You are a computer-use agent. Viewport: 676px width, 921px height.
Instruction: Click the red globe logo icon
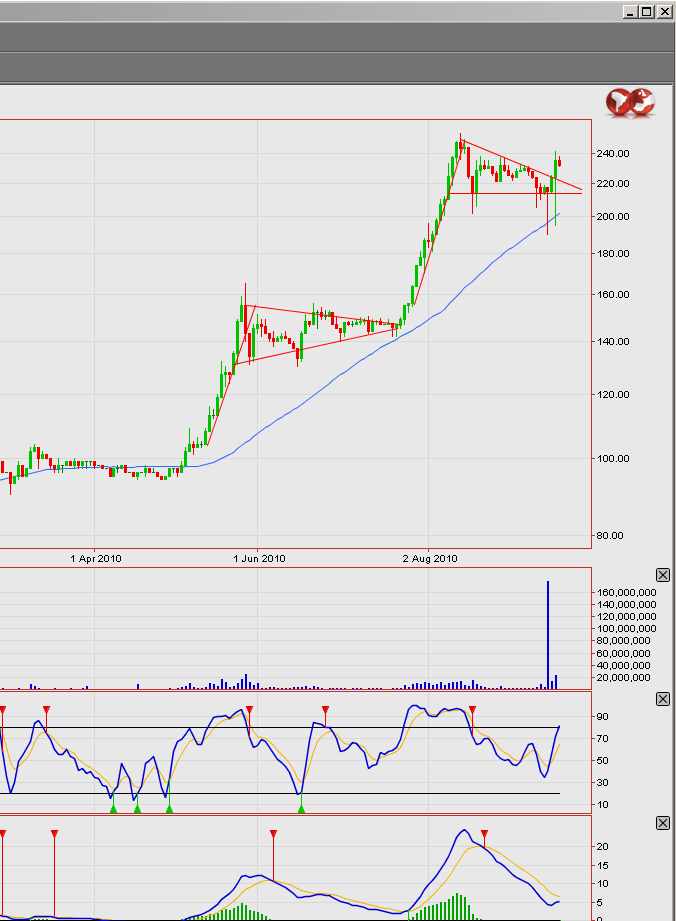[x=630, y=103]
